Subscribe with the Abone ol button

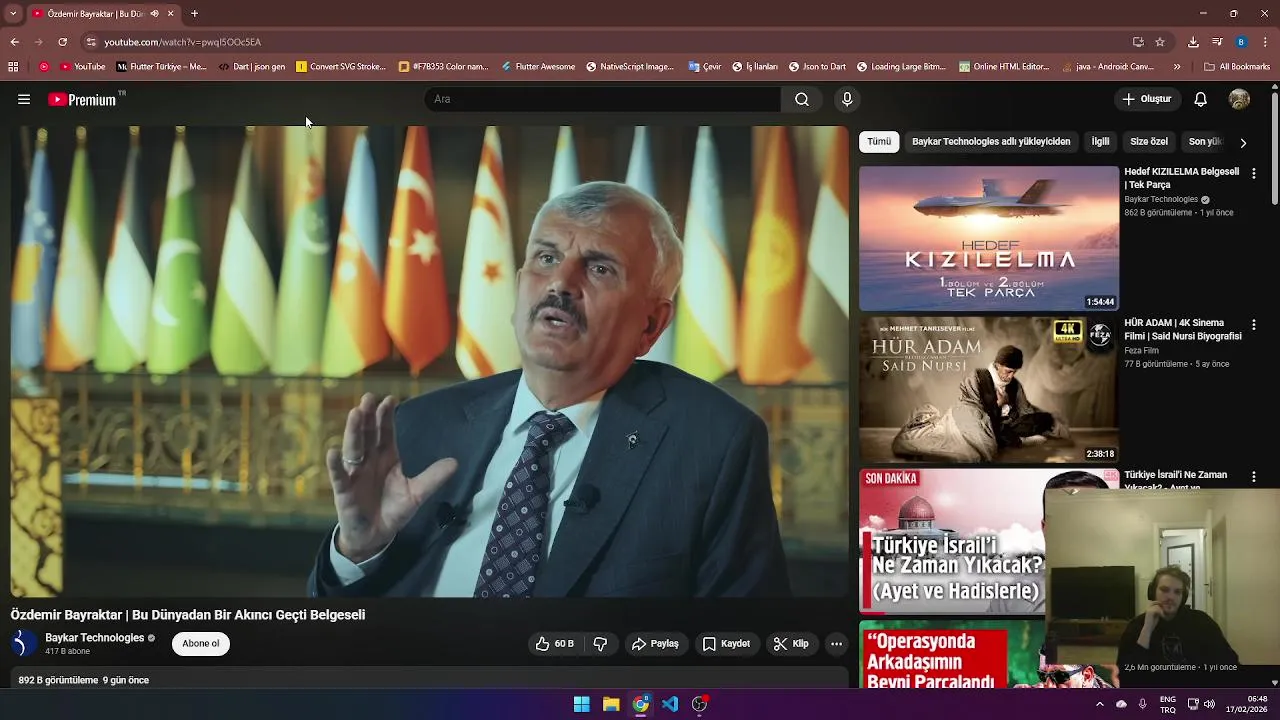pos(201,644)
